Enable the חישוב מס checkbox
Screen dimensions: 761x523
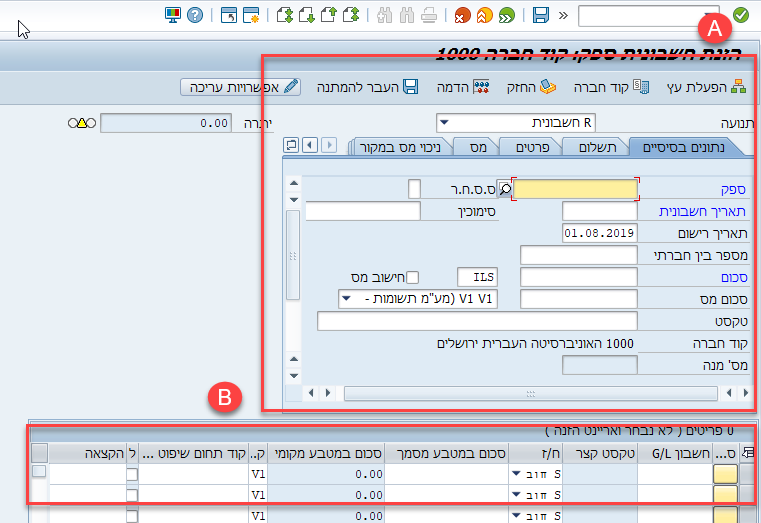tap(412, 278)
